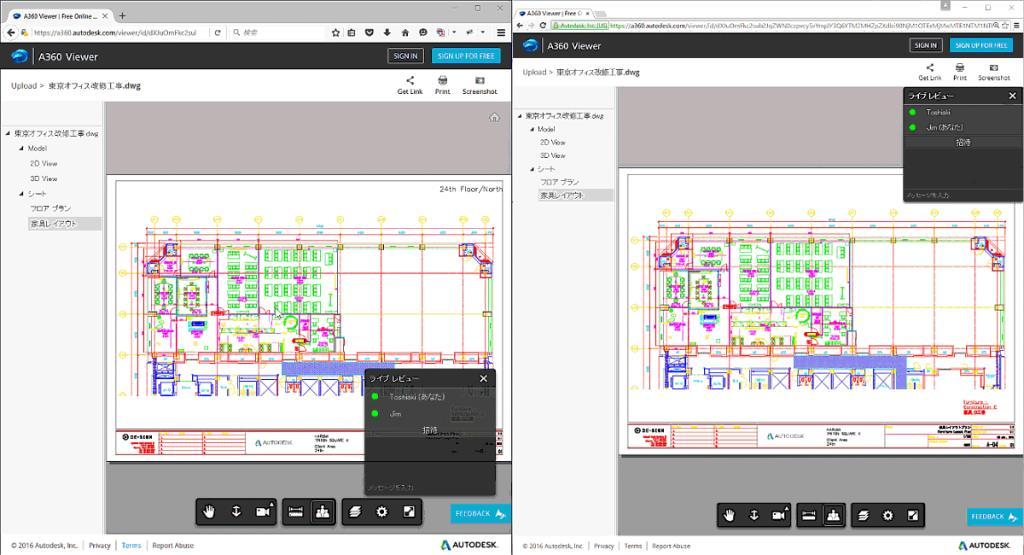Open Layers panel in right window toolbar

[x=863, y=515]
